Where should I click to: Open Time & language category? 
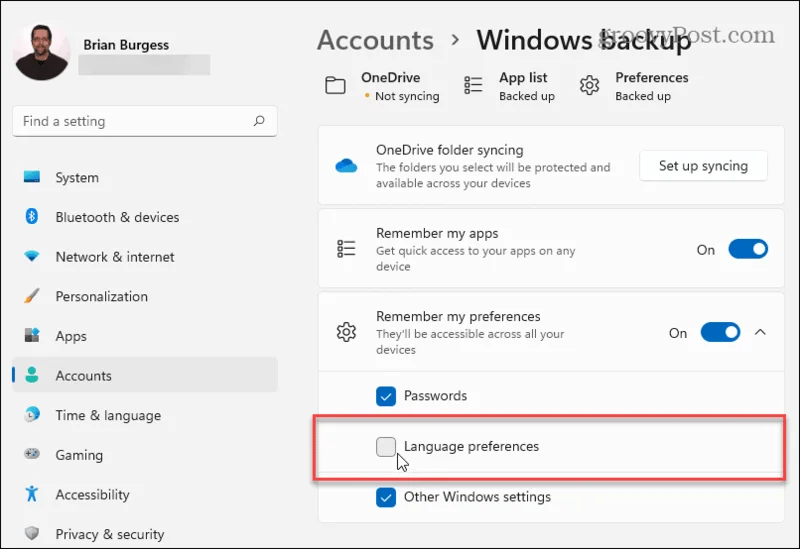[x=145, y=415]
